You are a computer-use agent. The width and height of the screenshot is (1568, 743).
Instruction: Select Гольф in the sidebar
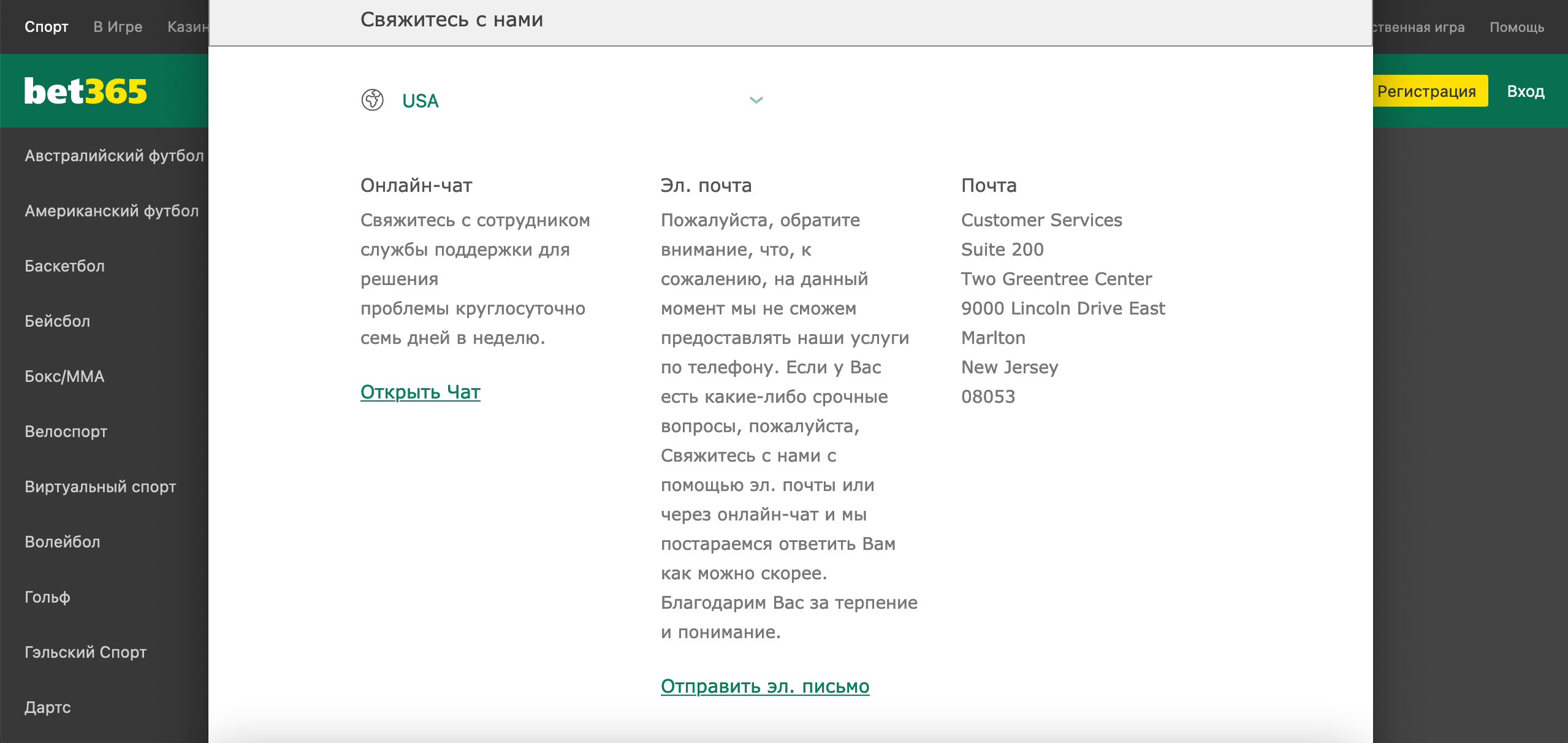coord(47,597)
